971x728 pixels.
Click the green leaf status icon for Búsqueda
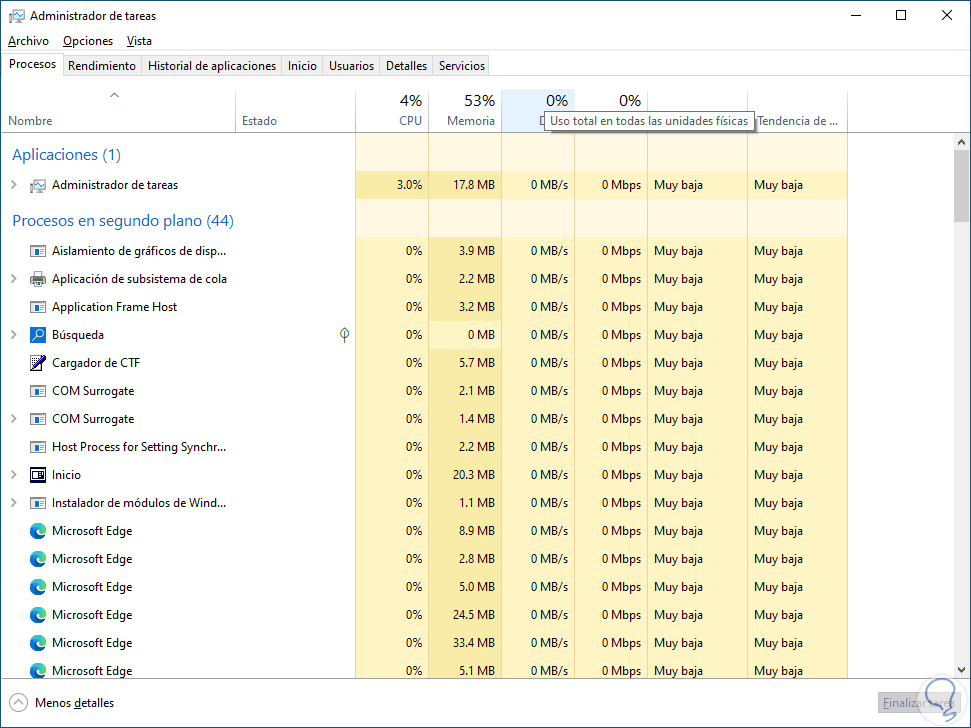pos(344,335)
